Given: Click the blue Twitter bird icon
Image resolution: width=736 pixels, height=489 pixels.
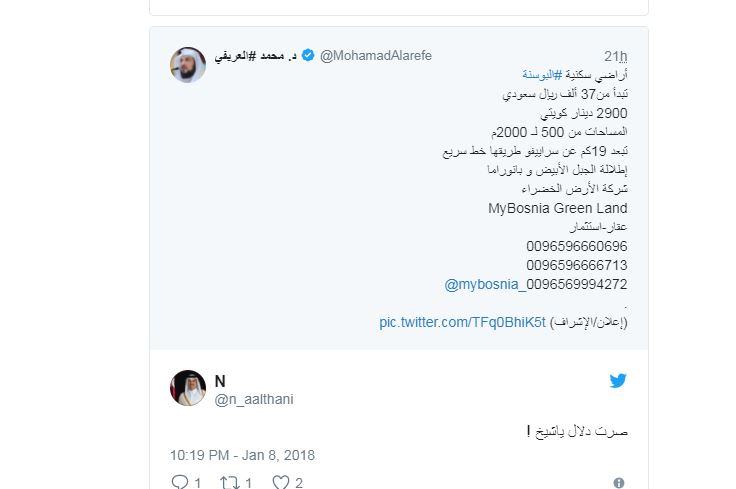Looking at the screenshot, I should coord(618,381).
